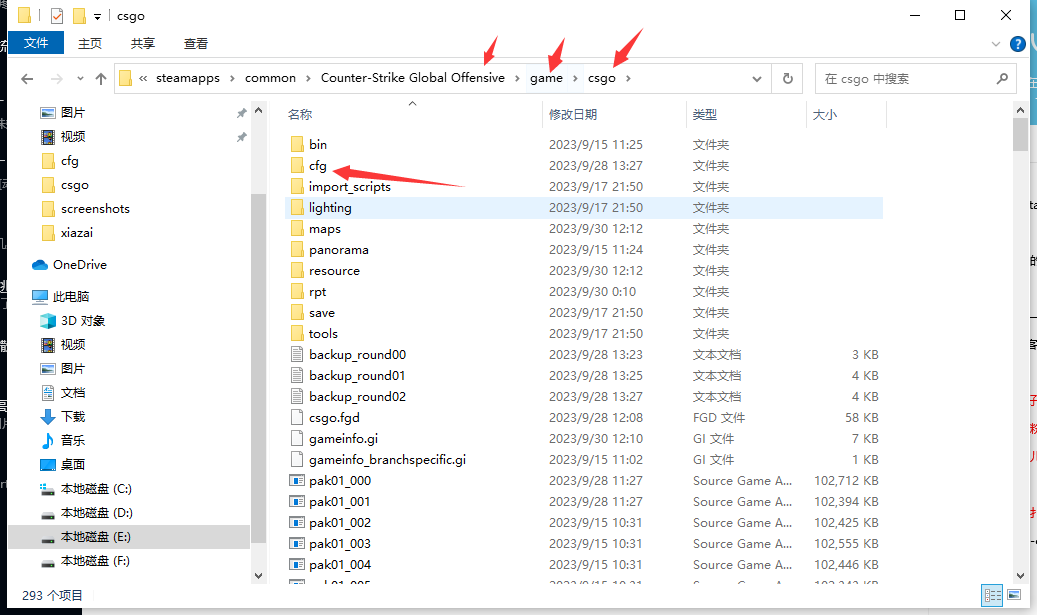Select pak01_000 archive file
The height and width of the screenshot is (615, 1037).
tap(340, 481)
